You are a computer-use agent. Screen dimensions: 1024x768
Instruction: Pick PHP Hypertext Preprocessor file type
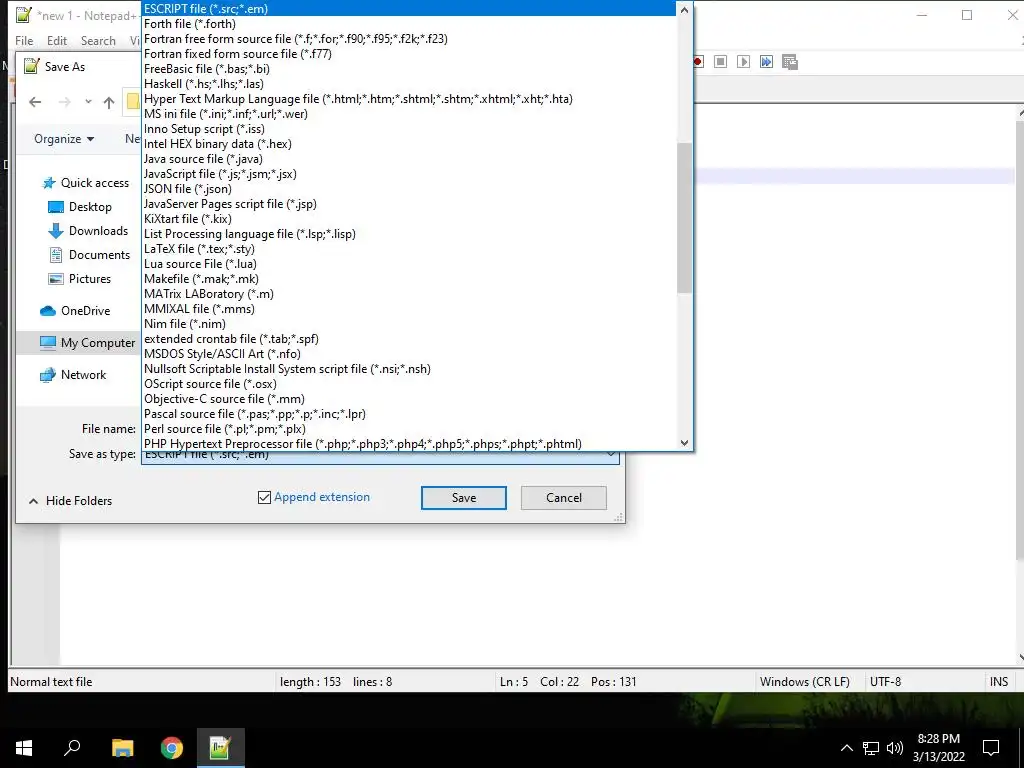[x=408, y=443]
